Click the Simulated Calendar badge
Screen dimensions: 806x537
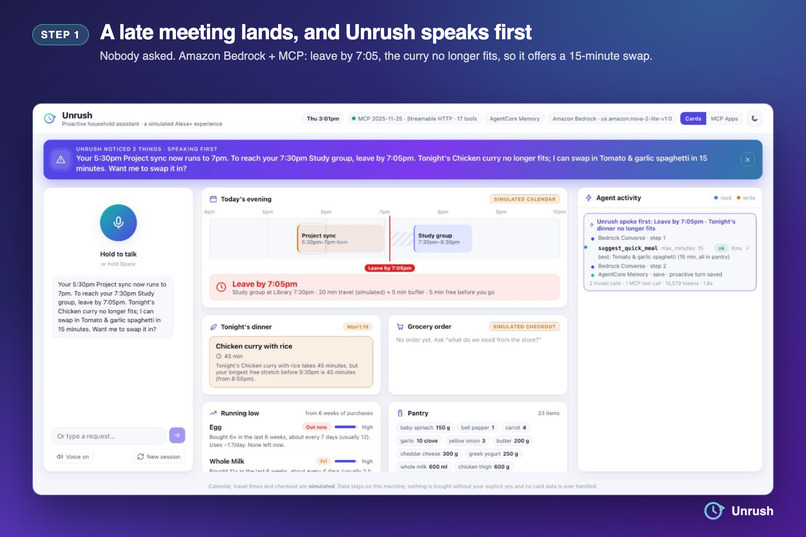pos(525,199)
